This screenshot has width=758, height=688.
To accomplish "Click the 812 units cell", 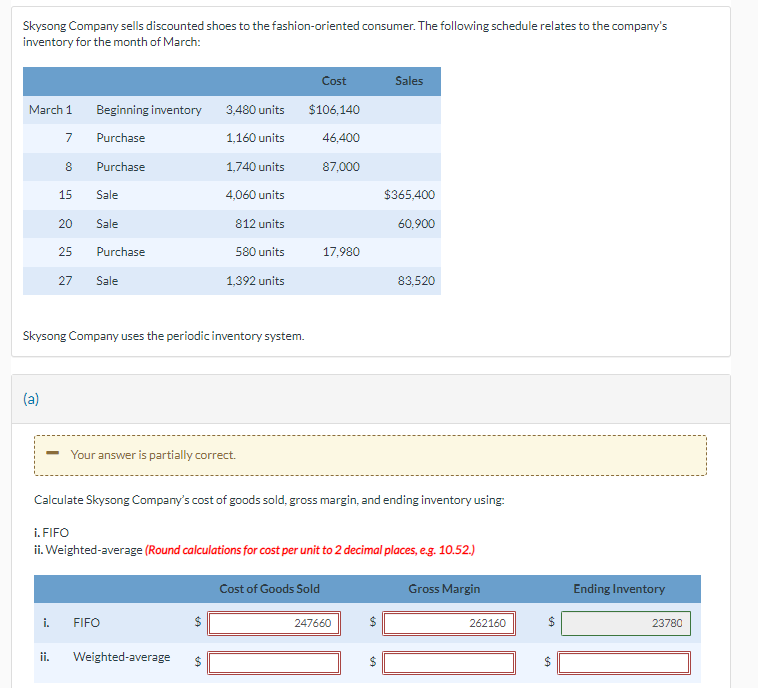I will pyautogui.click(x=260, y=224).
